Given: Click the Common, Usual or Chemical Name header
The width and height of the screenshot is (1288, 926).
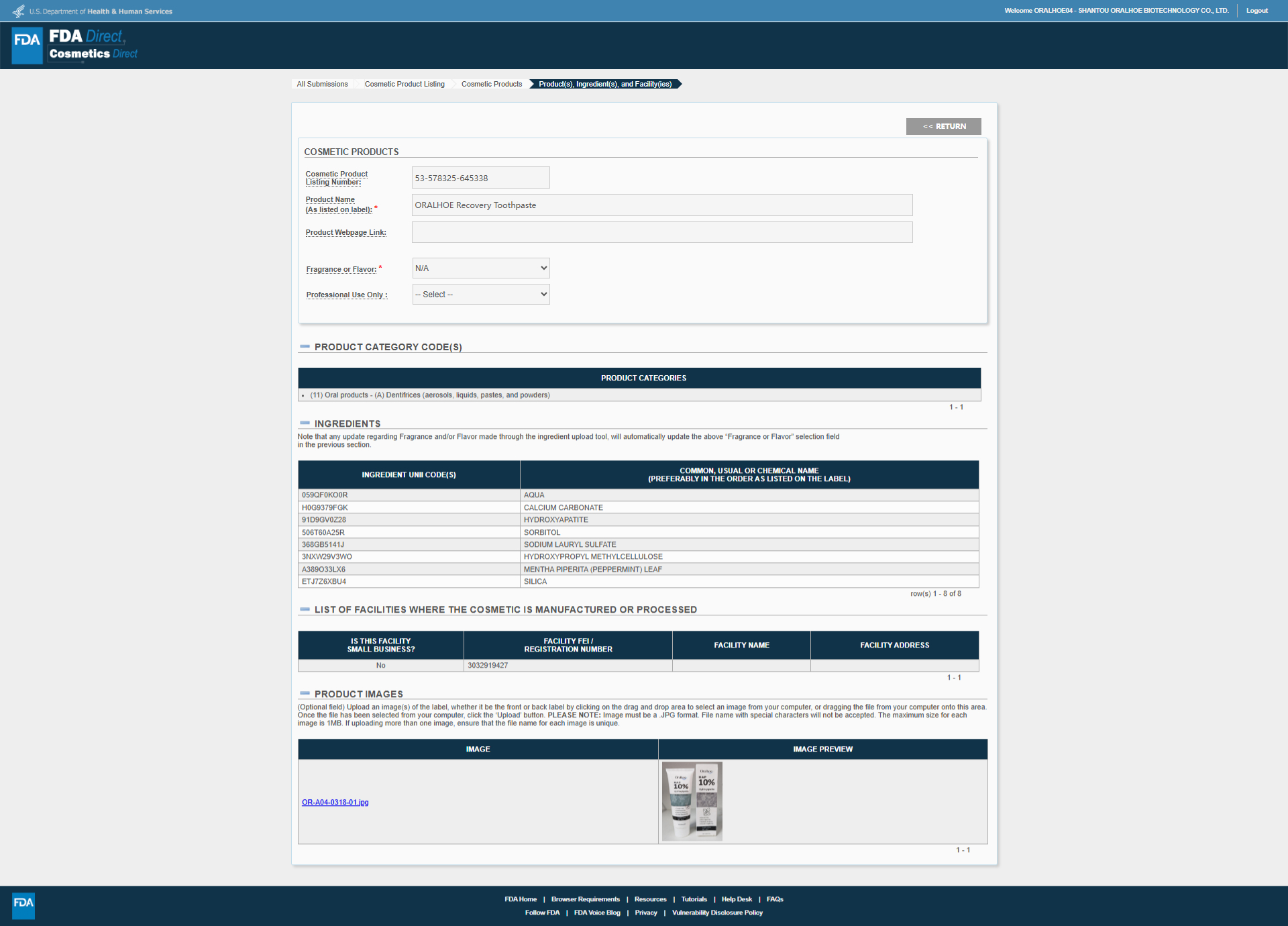Looking at the screenshot, I should click(749, 475).
